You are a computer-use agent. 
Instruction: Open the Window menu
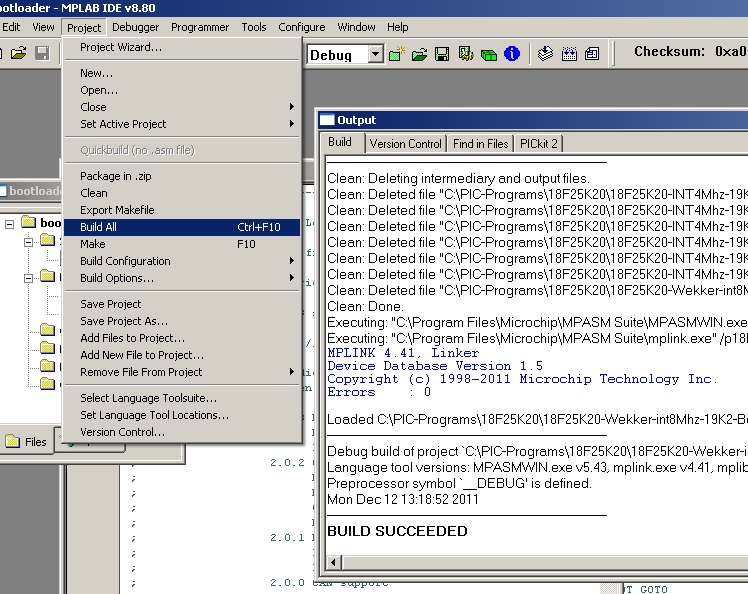[x=356, y=27]
